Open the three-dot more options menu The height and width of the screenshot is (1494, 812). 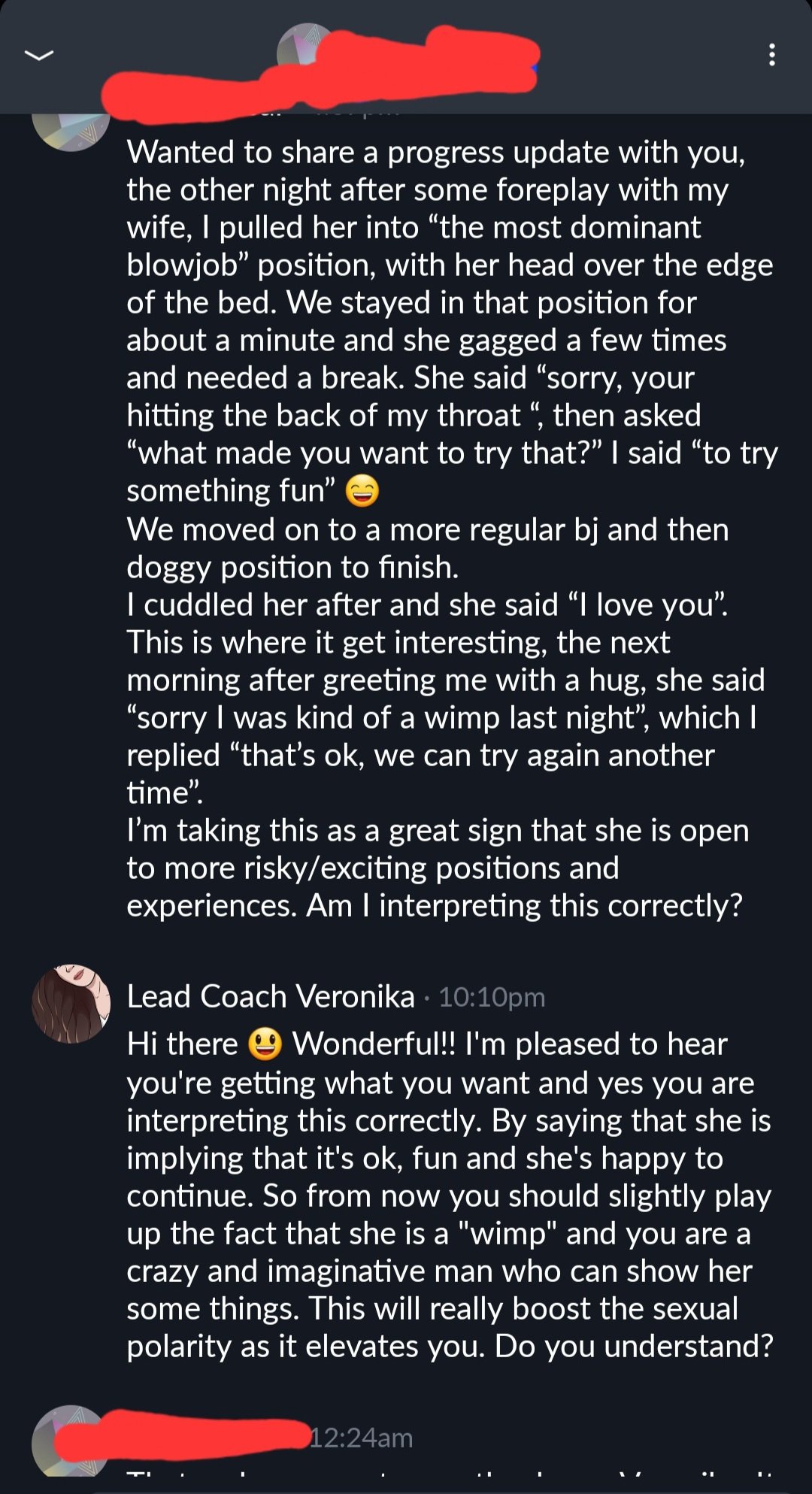[771, 55]
